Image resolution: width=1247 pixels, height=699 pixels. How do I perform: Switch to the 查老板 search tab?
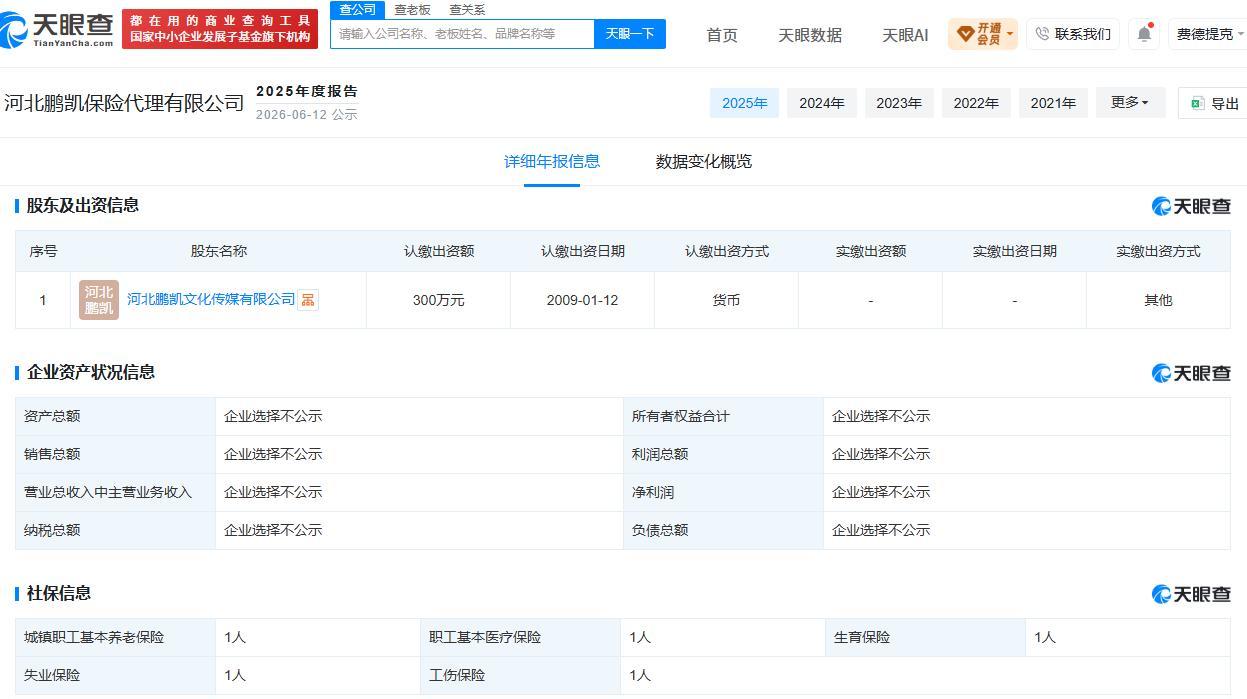tap(412, 10)
